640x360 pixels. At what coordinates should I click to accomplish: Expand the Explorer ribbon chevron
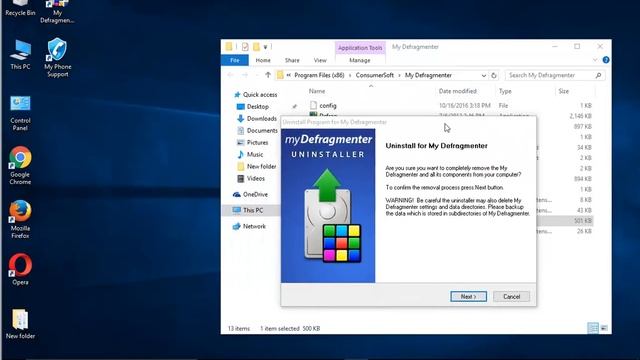tap(595, 60)
